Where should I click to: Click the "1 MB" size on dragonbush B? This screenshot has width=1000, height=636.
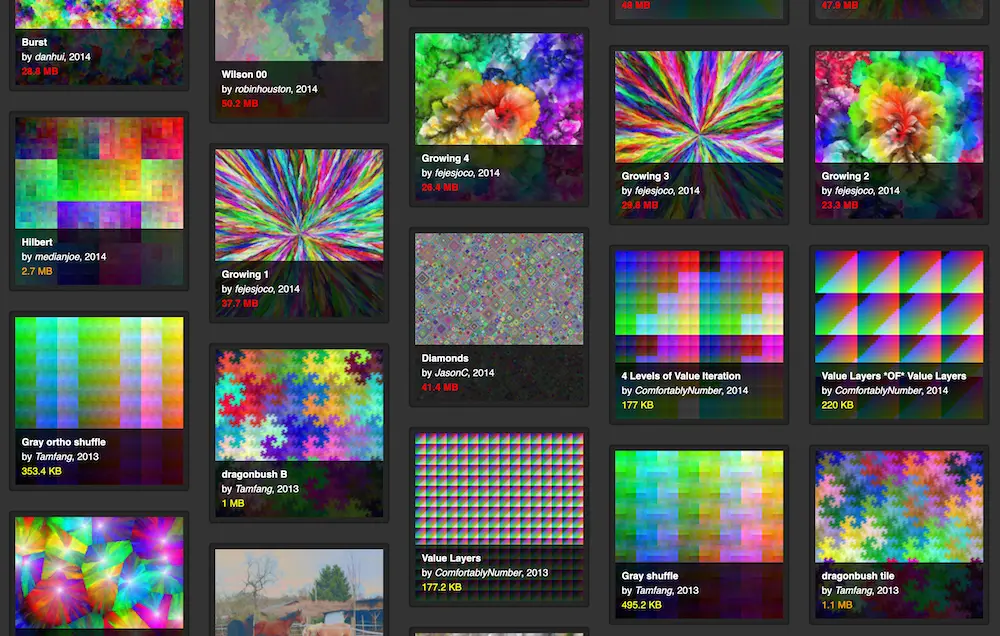pos(233,504)
